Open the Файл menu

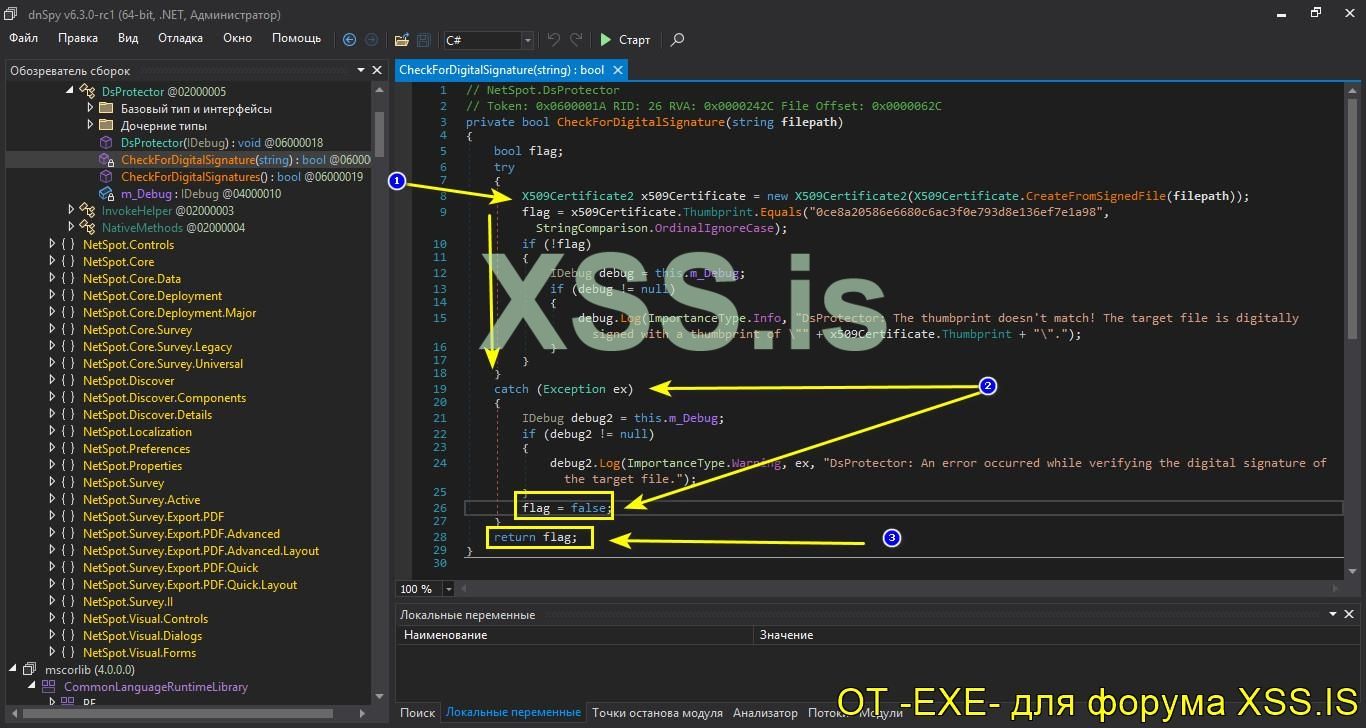(x=23, y=38)
